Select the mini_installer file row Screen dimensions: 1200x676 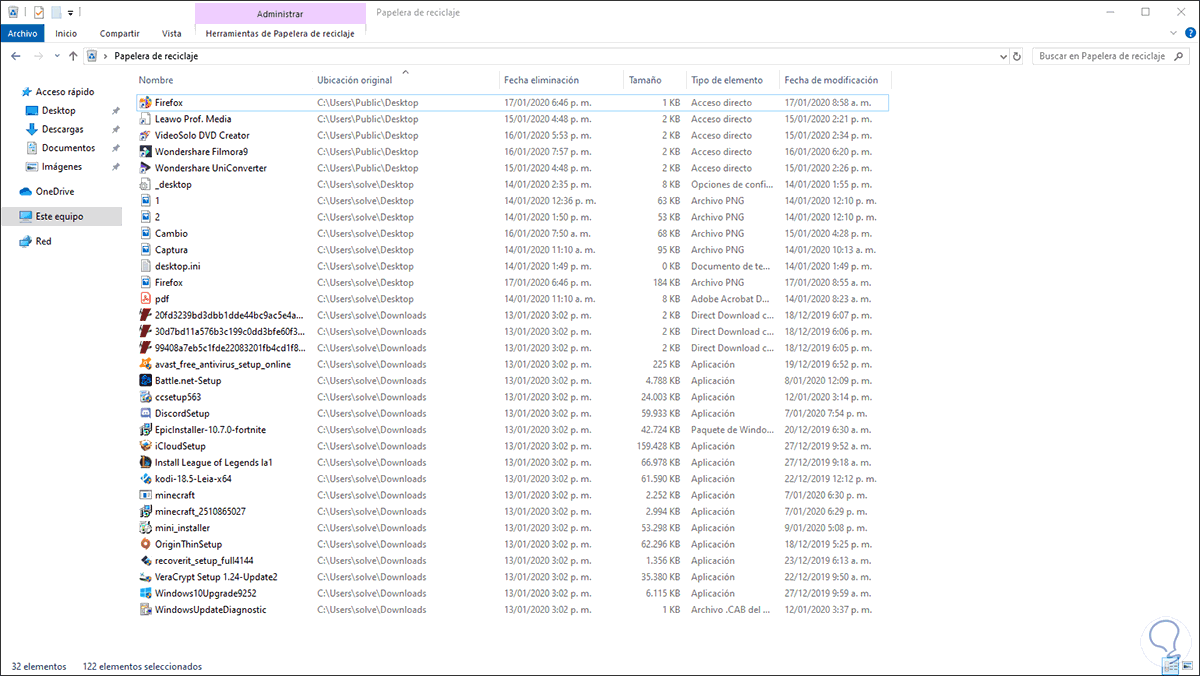(512, 528)
